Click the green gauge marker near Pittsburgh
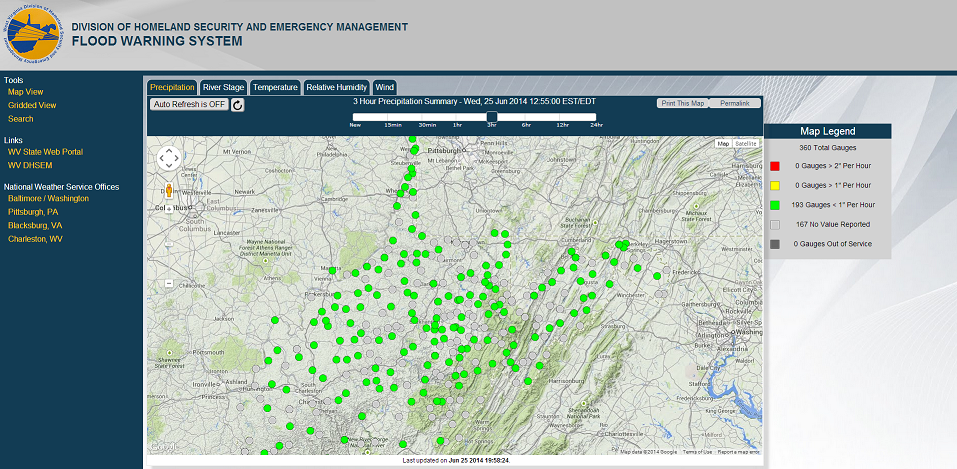Image resolution: width=957 pixels, height=469 pixels. click(415, 148)
